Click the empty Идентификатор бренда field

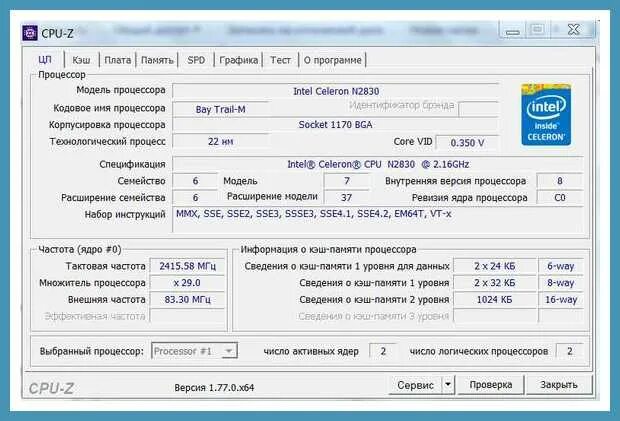[478, 108]
